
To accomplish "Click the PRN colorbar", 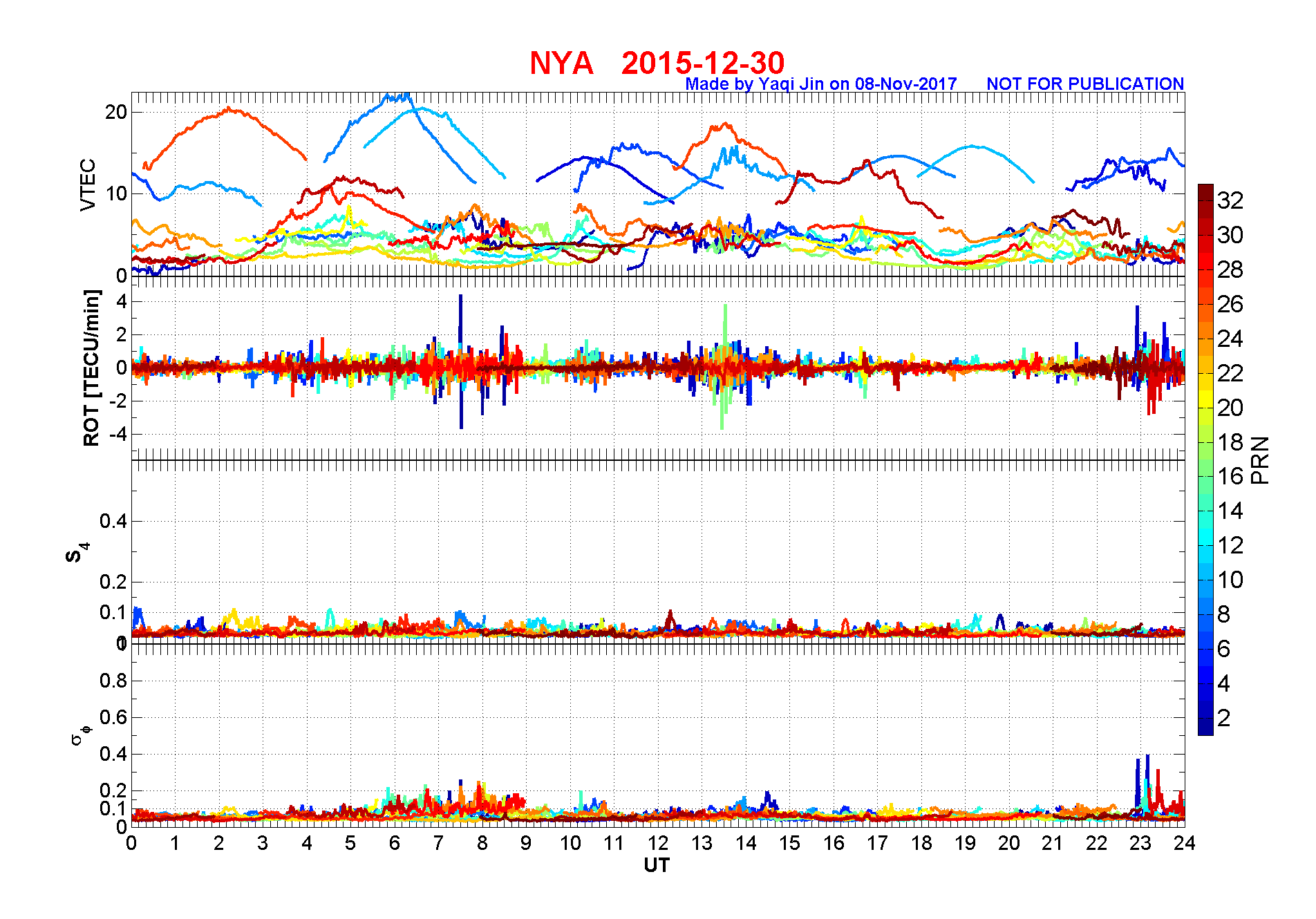I will pos(1205,459).
